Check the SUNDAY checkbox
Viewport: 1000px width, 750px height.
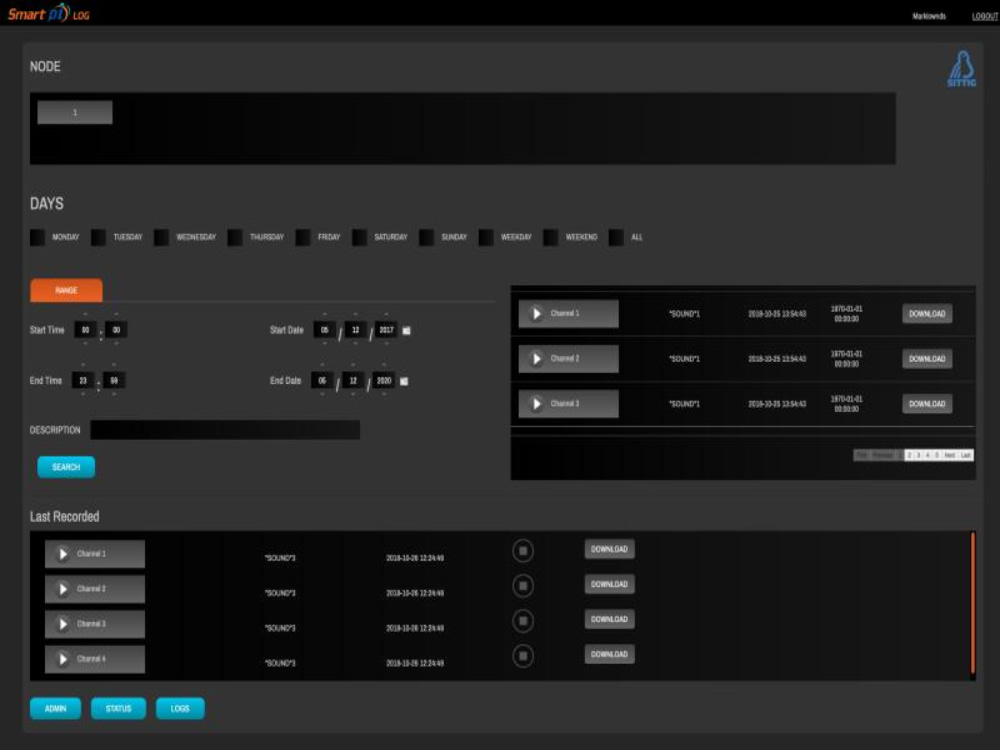pos(427,237)
